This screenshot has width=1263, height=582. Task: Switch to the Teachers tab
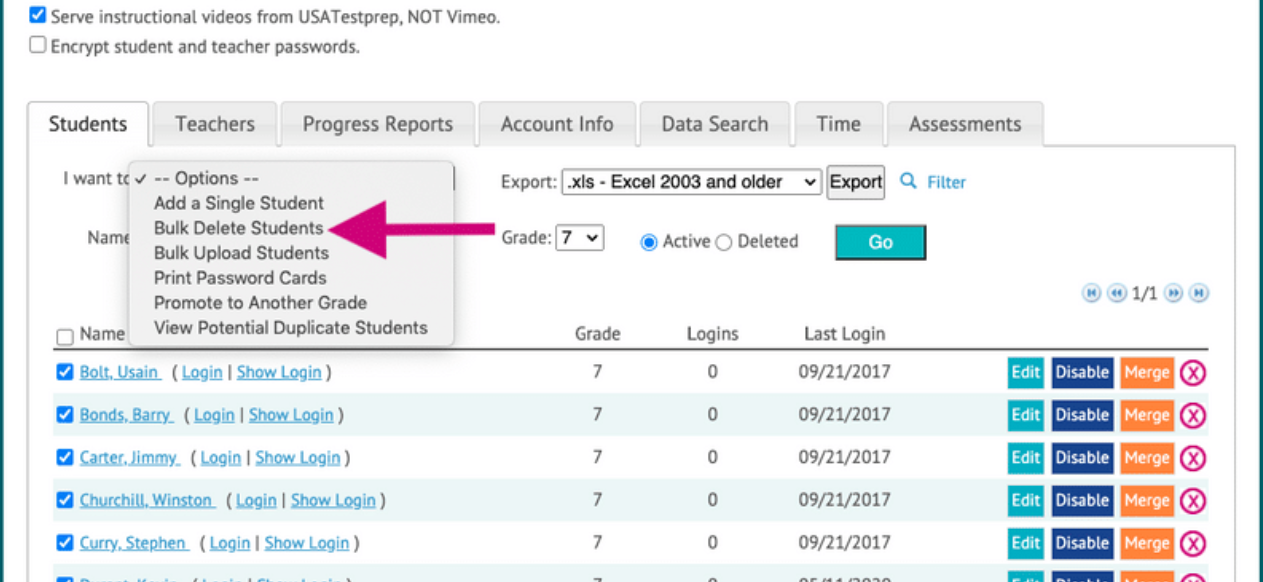215,124
